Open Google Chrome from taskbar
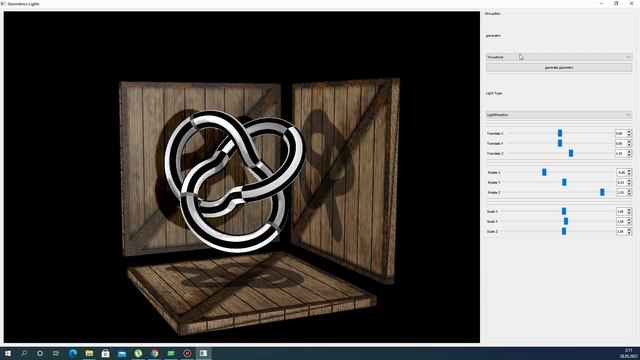This screenshot has width=640, height=360. (154, 353)
